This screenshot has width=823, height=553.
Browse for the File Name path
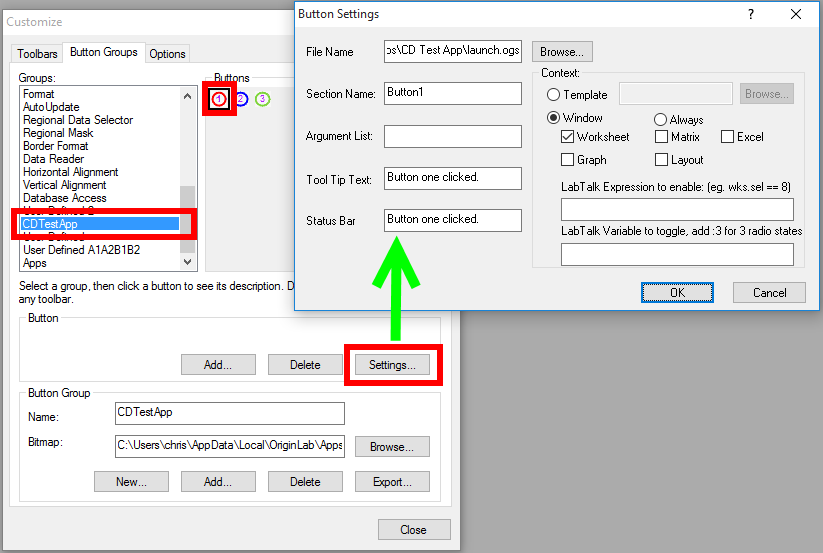click(x=563, y=51)
